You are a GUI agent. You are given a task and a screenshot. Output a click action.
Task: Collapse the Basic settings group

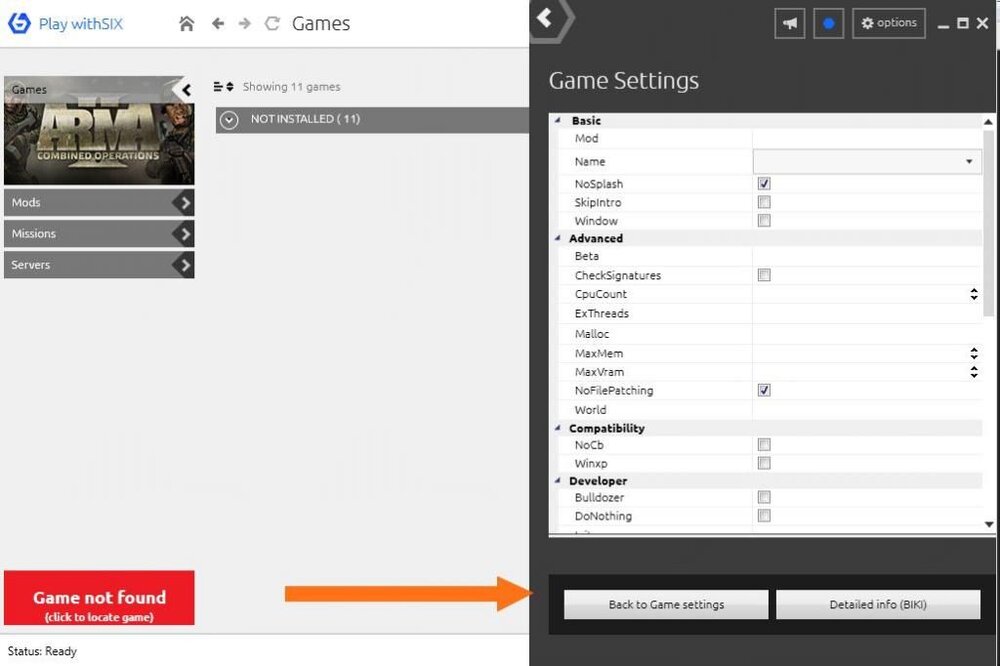coord(557,121)
